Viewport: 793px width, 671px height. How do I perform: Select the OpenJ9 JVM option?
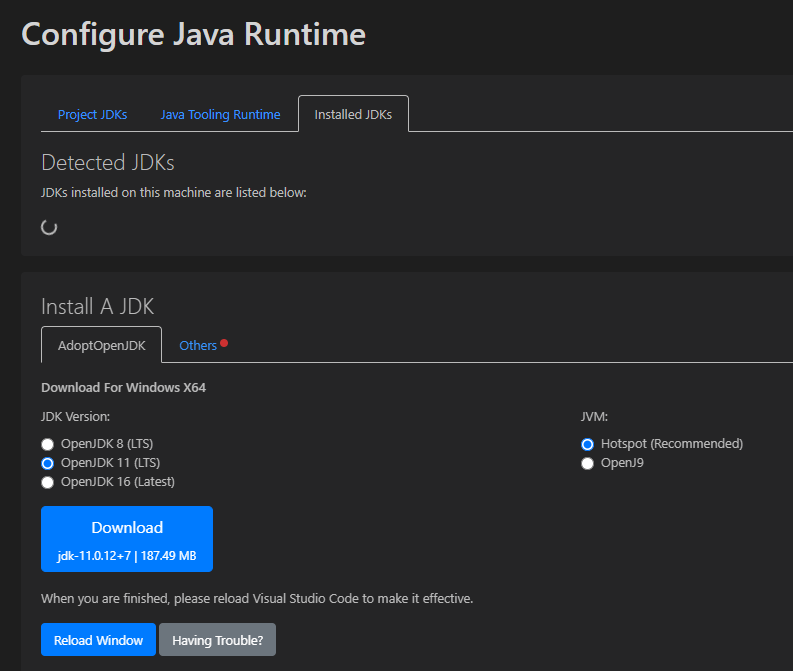(587, 463)
